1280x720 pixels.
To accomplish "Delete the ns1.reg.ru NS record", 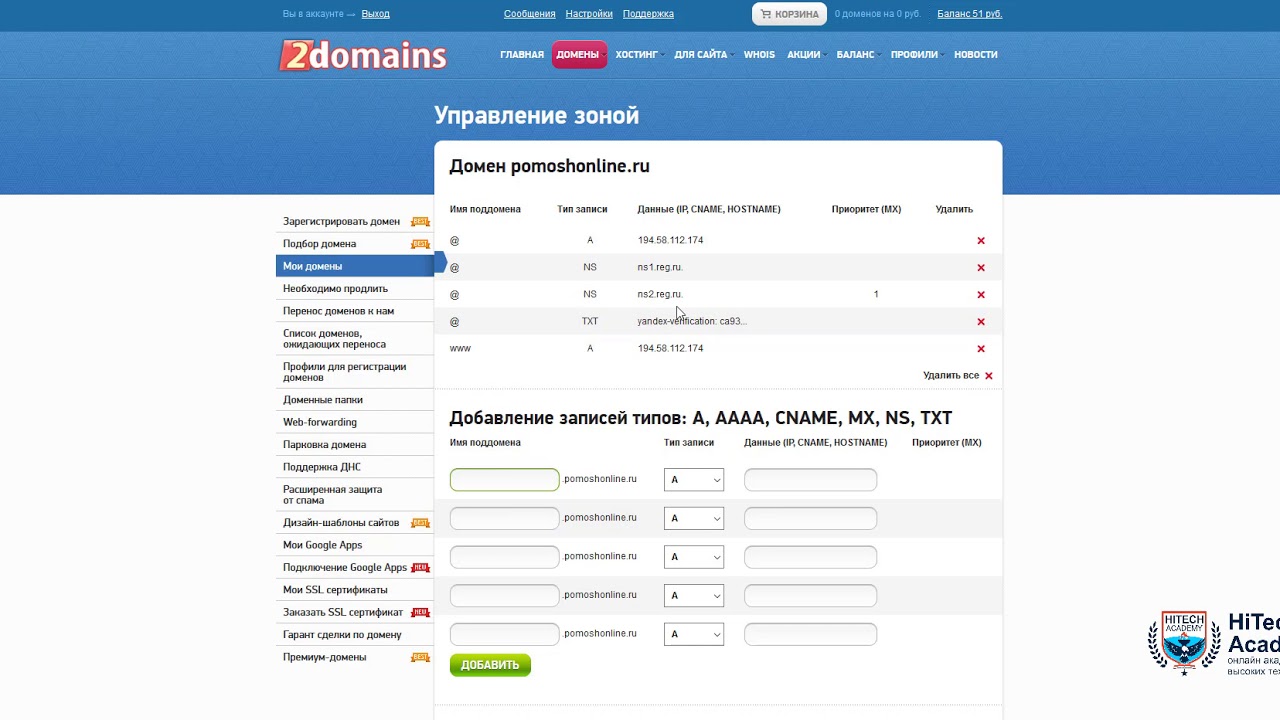I will click(x=981, y=268).
